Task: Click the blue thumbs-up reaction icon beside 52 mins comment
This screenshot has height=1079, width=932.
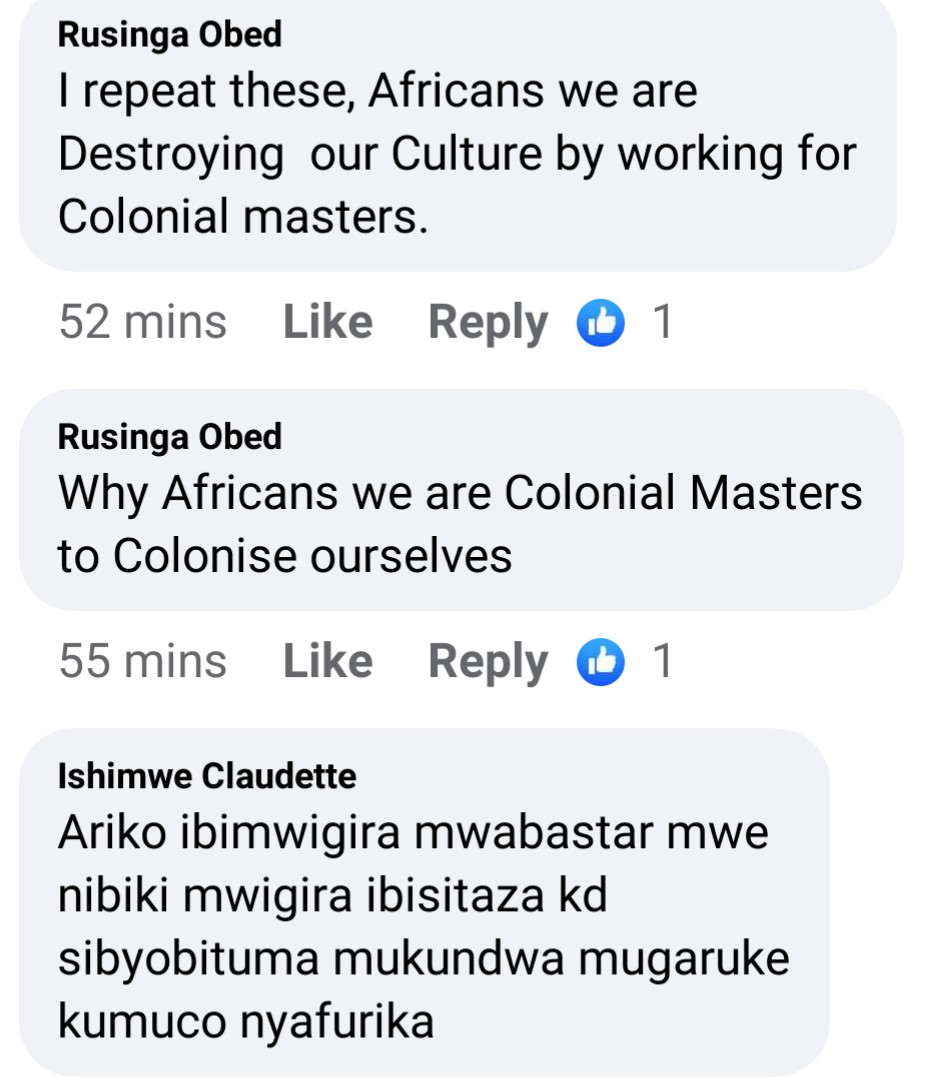Action: (601, 322)
